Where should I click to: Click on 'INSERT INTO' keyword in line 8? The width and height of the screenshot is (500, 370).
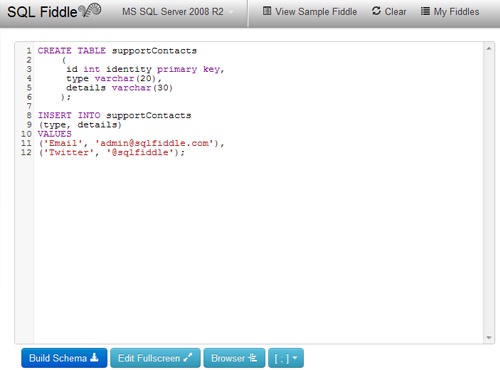coord(69,115)
